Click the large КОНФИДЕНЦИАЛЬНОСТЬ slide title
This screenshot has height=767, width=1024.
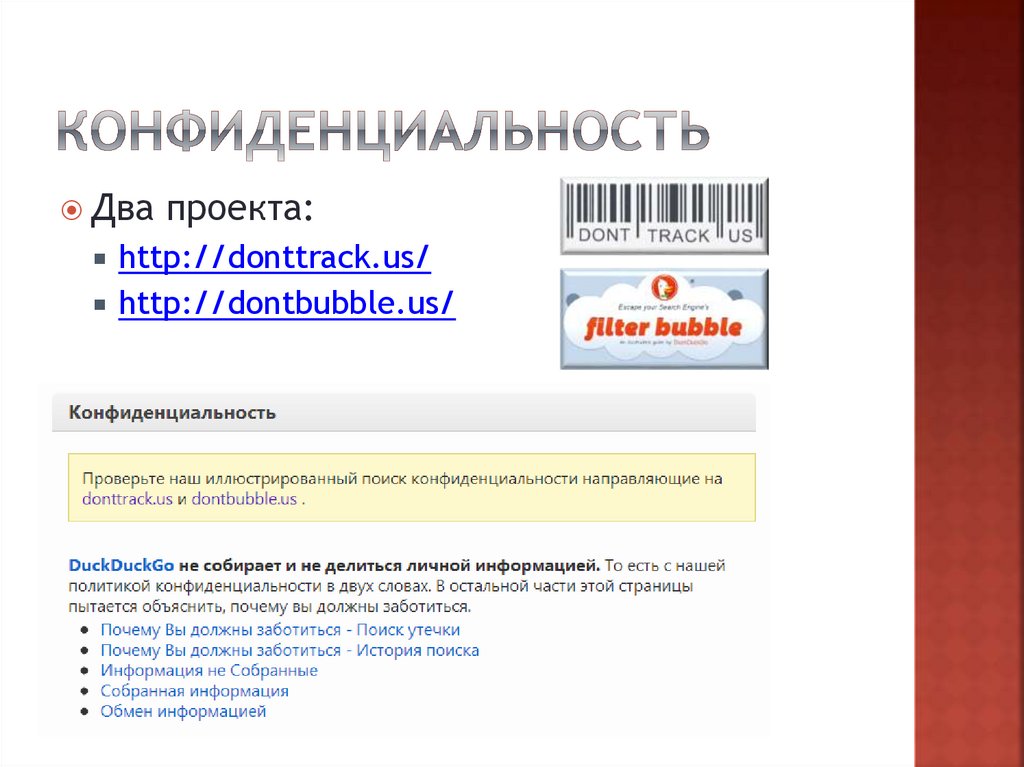click(x=383, y=133)
